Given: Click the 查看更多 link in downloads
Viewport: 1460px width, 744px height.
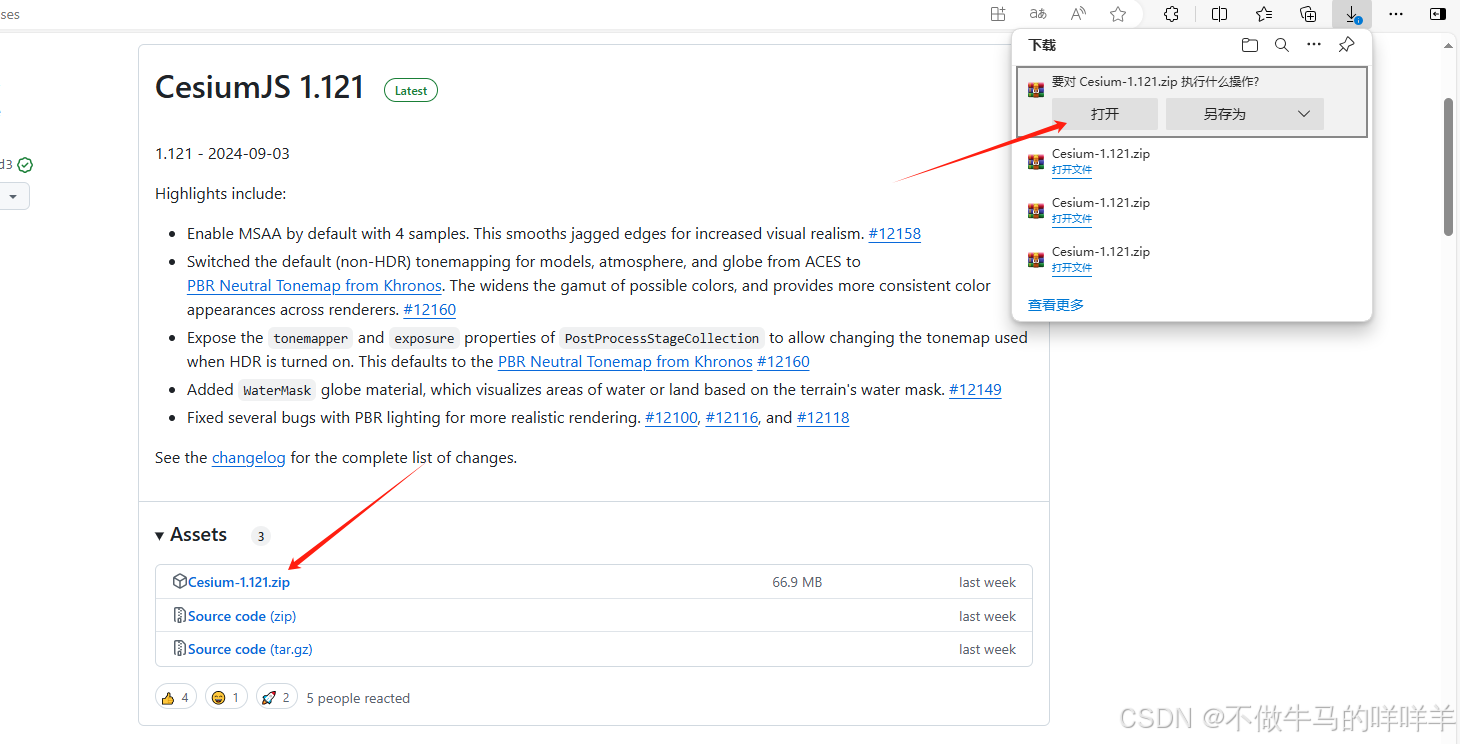Looking at the screenshot, I should [1056, 305].
